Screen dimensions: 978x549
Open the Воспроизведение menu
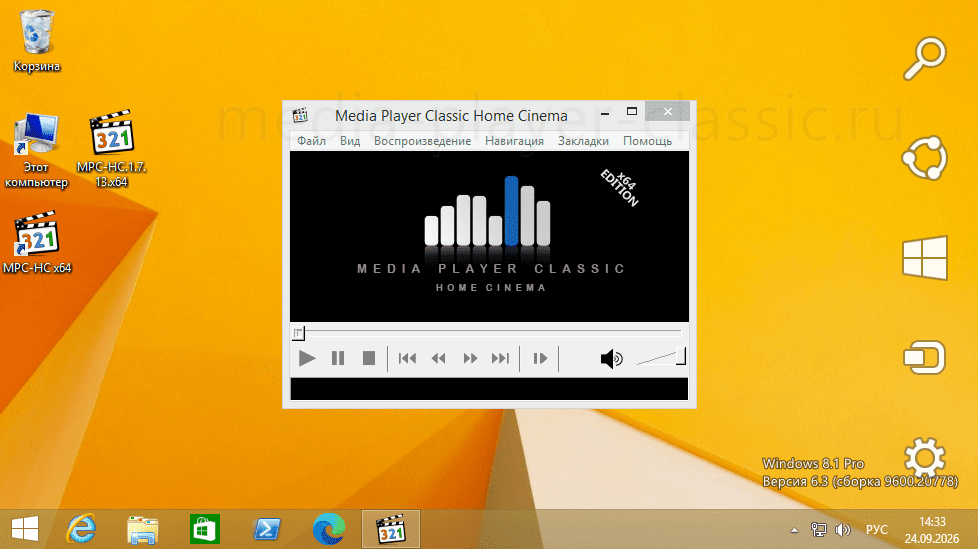pyautogui.click(x=422, y=141)
